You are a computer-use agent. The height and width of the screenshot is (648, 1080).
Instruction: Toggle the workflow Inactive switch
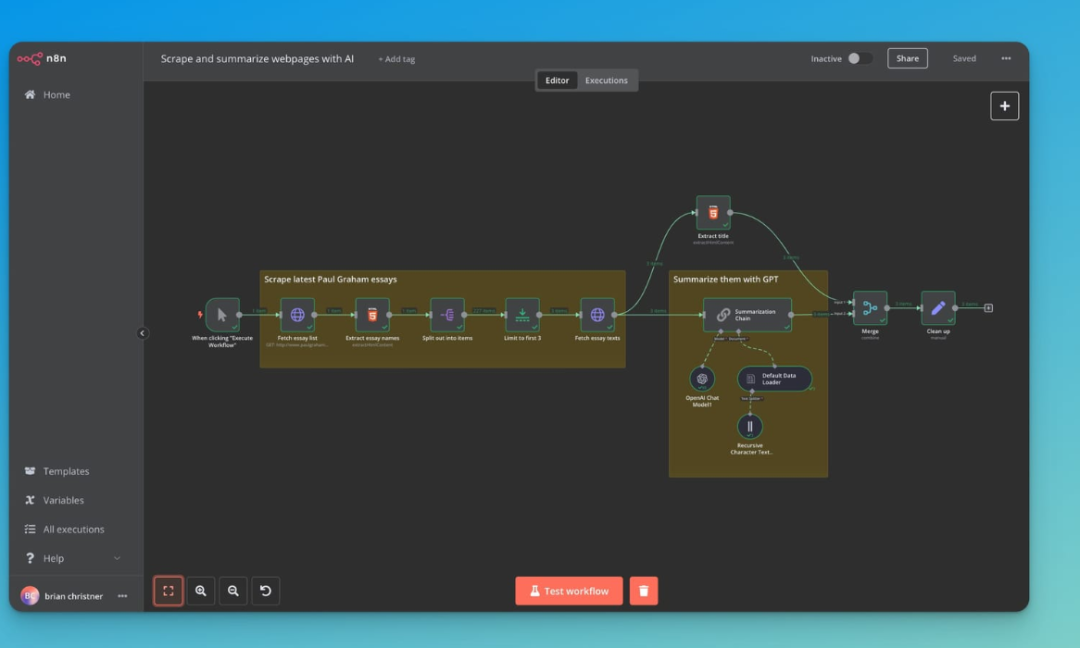coord(860,59)
